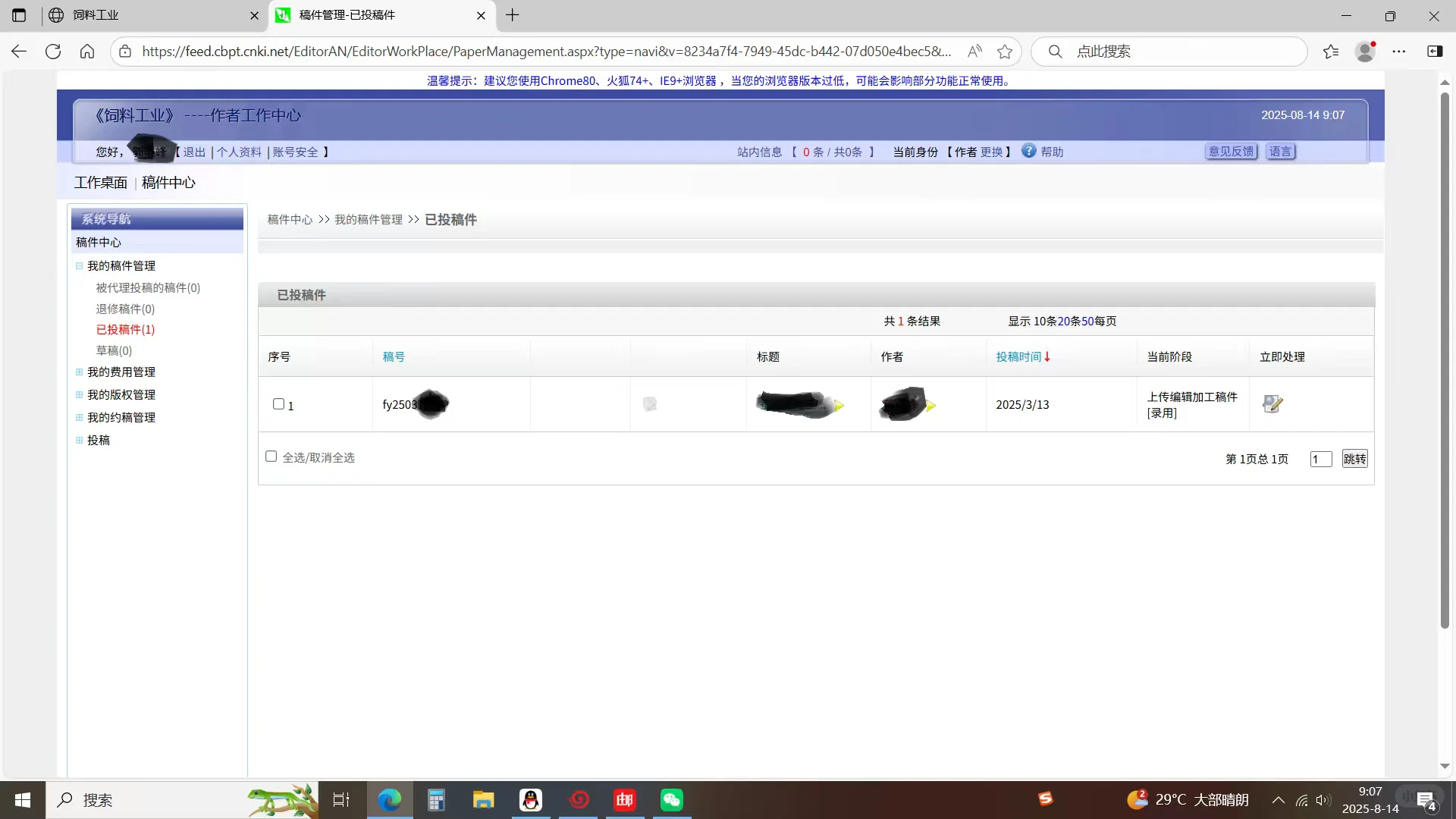Click the blue help question mark icon
The width and height of the screenshot is (1456, 819).
pyautogui.click(x=1028, y=151)
